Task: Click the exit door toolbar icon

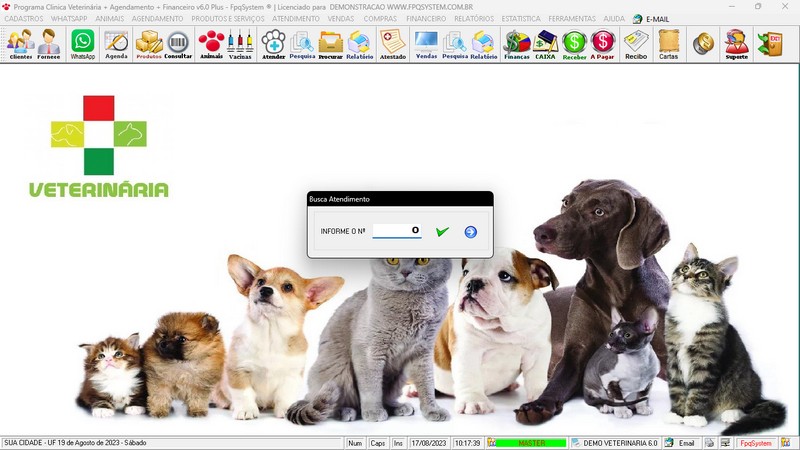Action: click(x=770, y=44)
